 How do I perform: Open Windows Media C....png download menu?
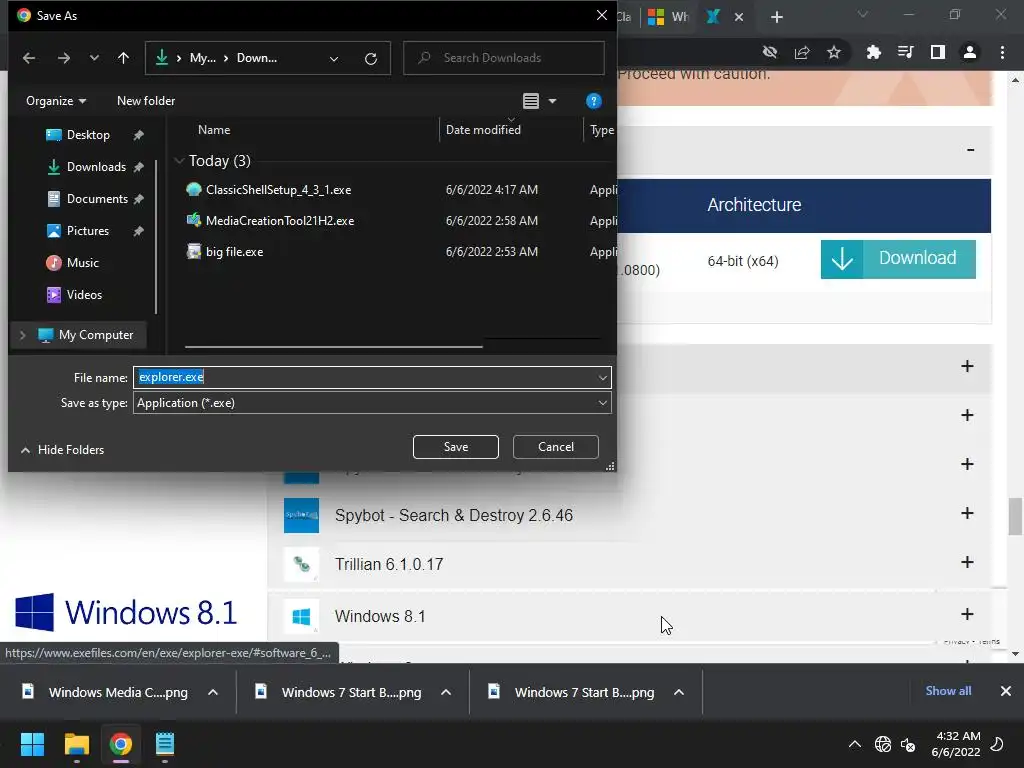click(x=213, y=692)
